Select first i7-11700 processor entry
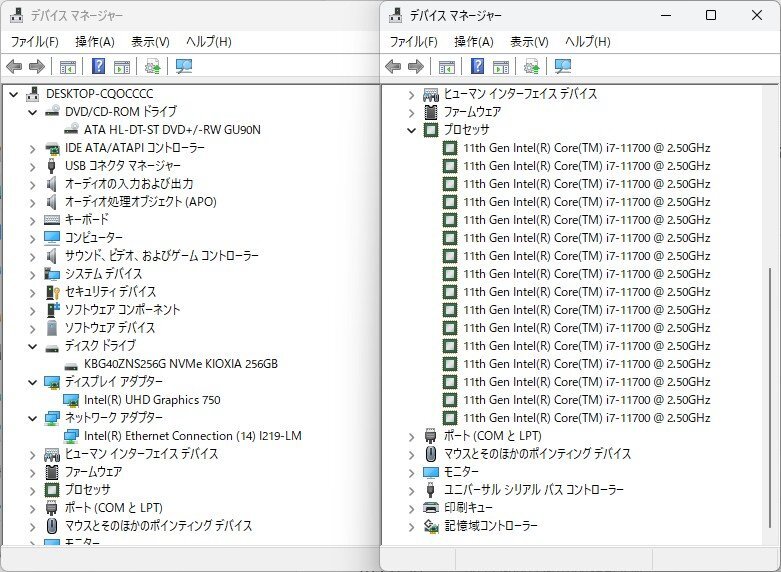Screen dimensions: 781x572 (x=587, y=148)
